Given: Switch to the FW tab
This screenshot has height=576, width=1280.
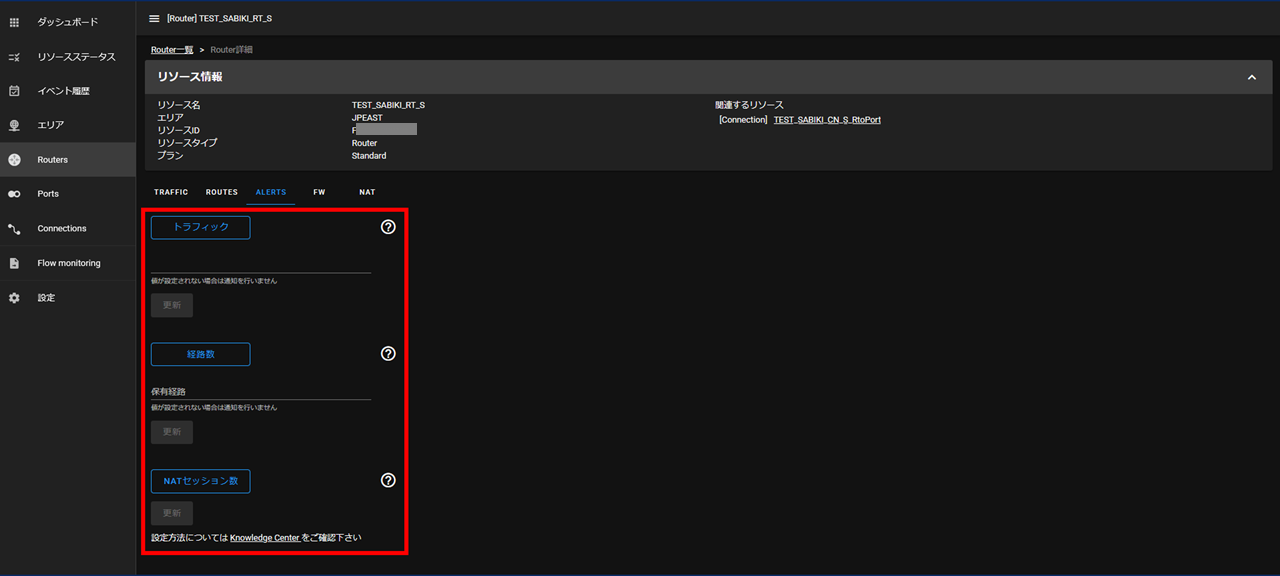Looking at the screenshot, I should coord(319,192).
